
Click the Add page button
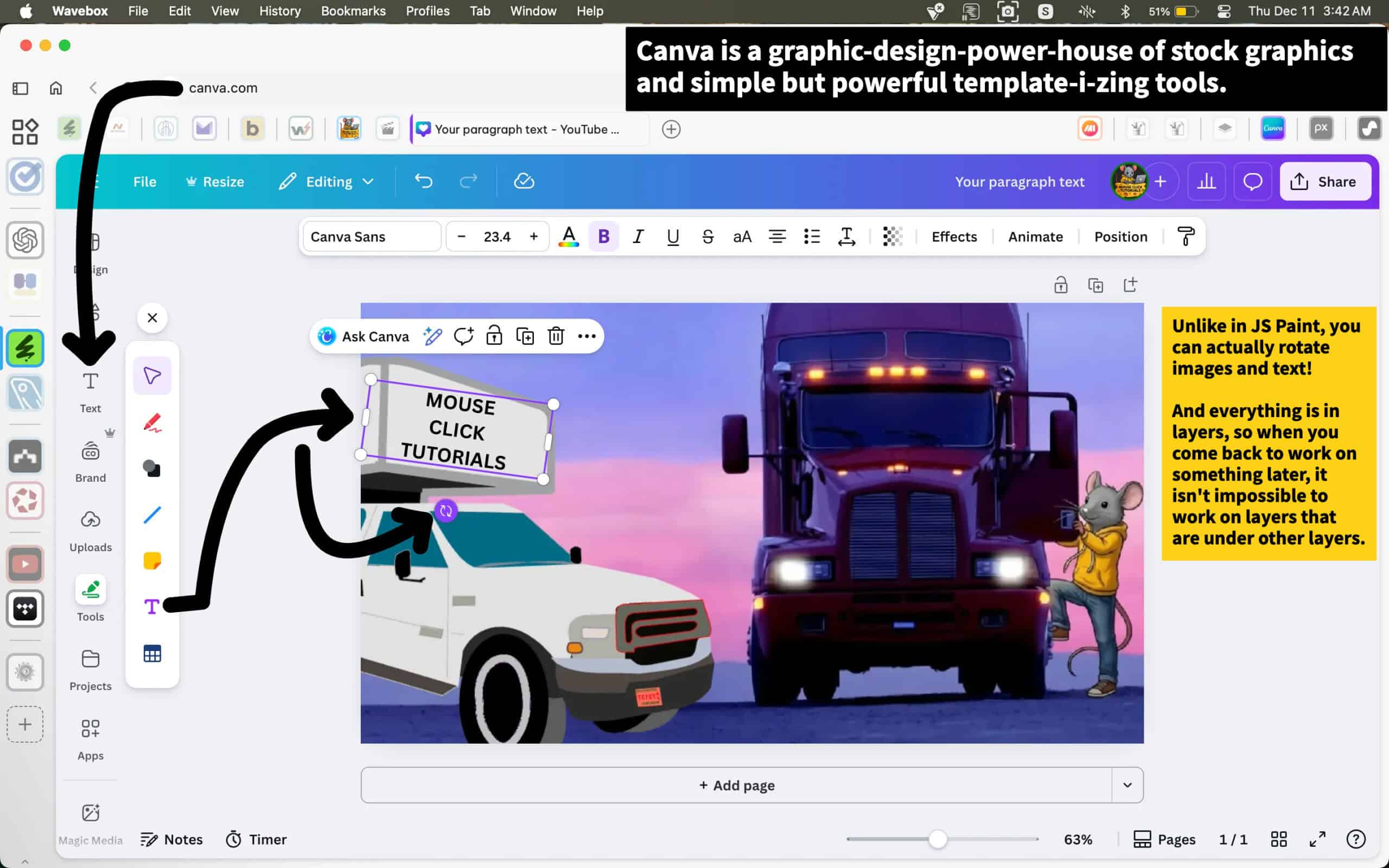coord(736,785)
